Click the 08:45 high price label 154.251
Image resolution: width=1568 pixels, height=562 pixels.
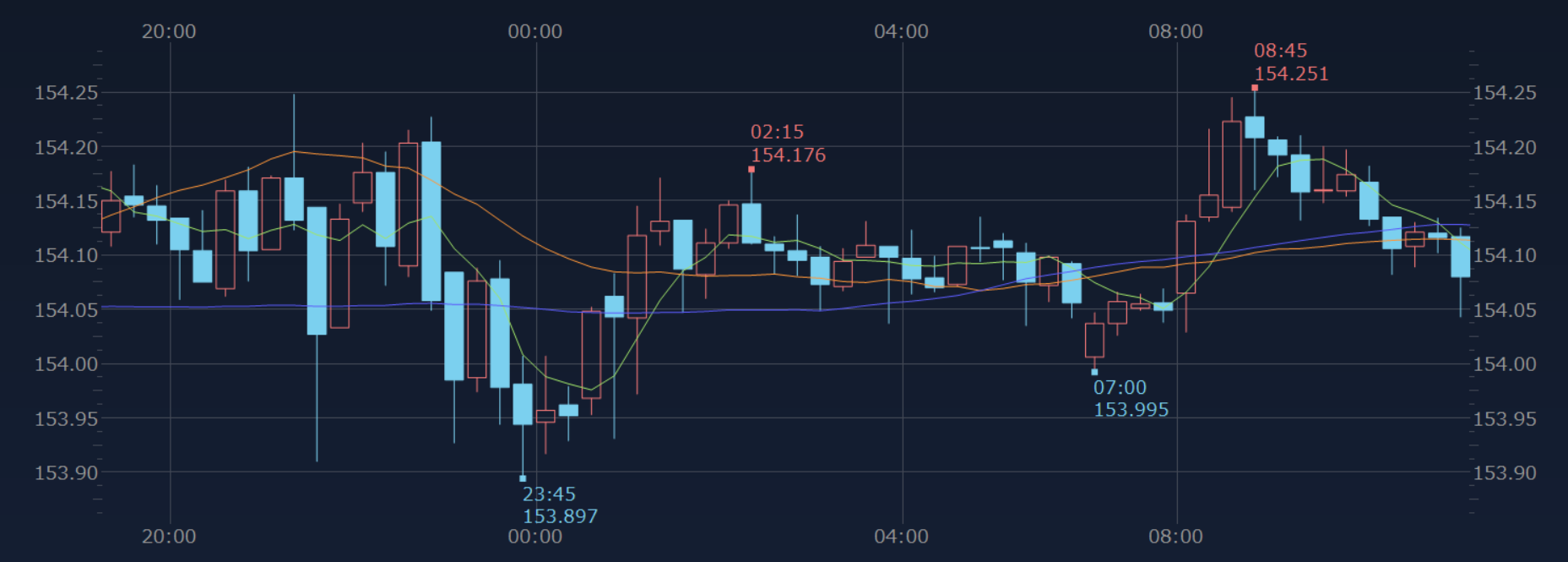click(1291, 74)
